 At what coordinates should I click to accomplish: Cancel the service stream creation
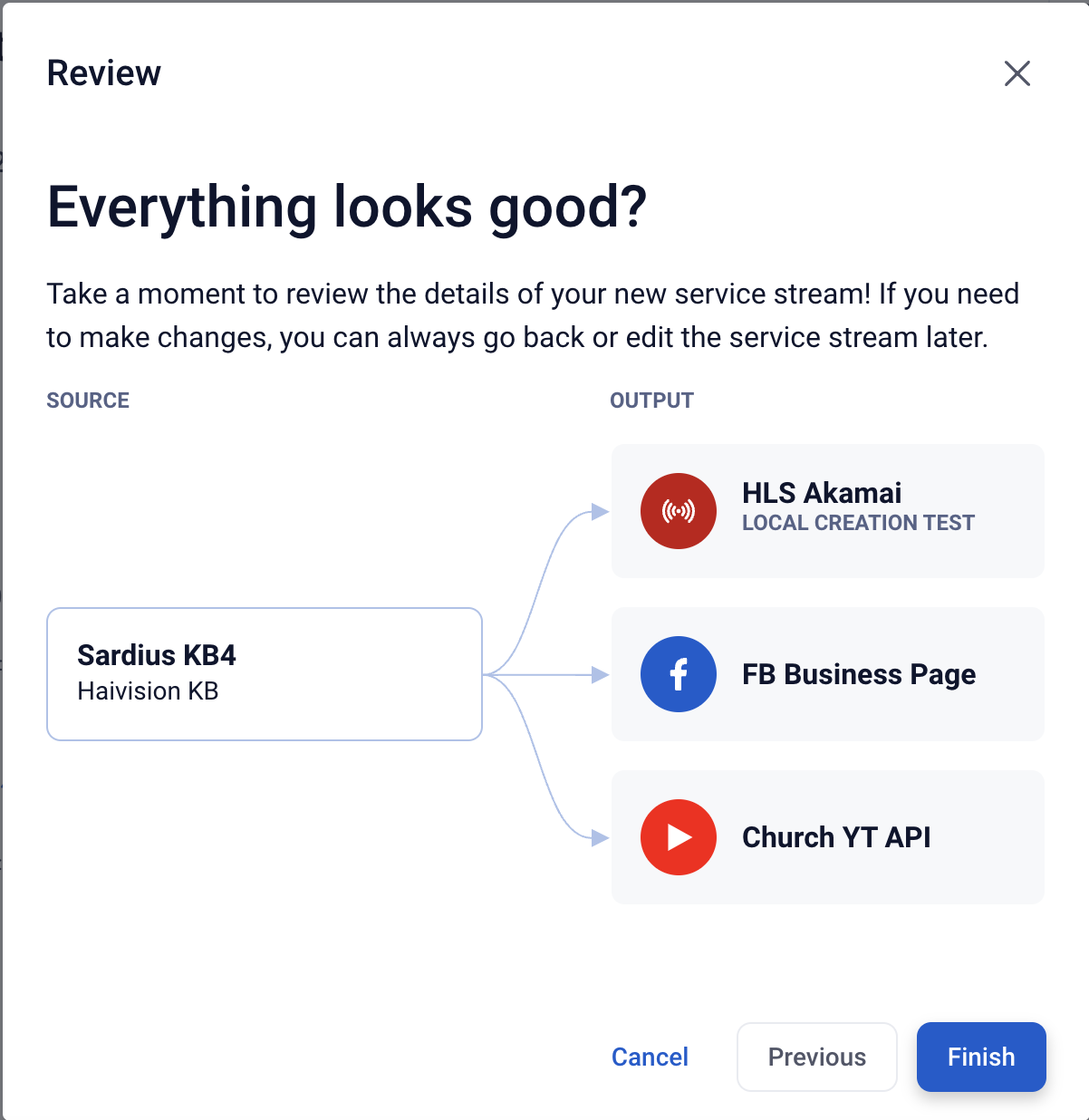point(650,1057)
